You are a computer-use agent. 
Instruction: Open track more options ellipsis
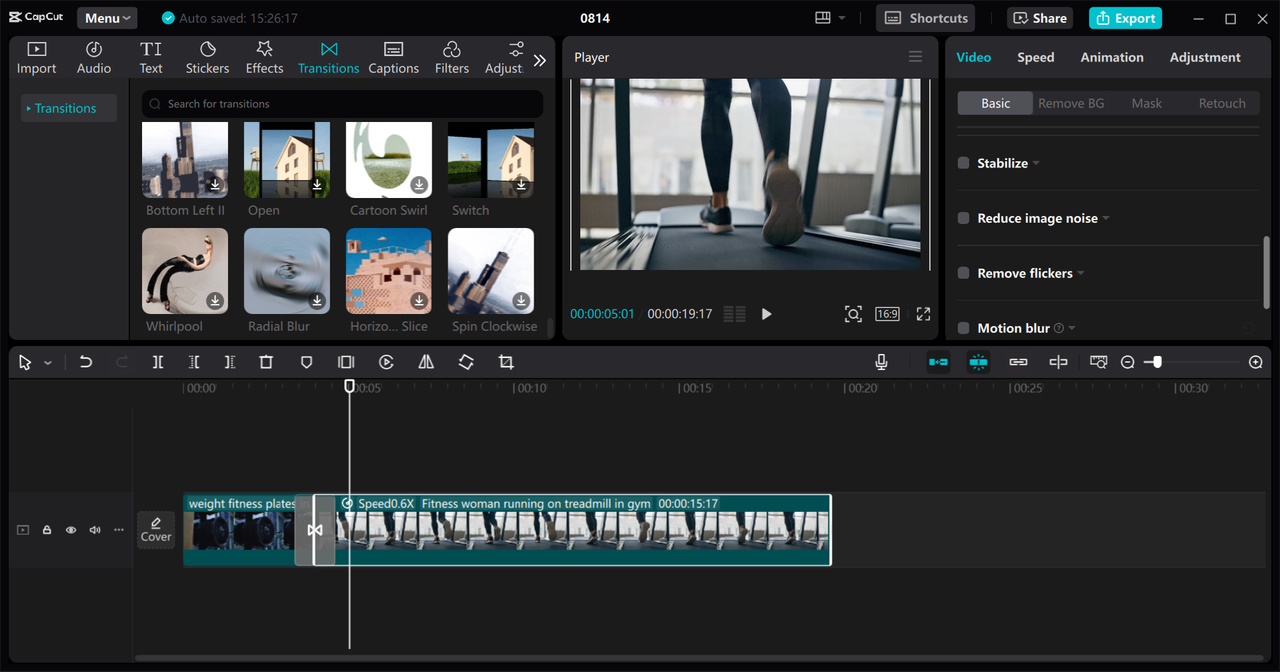[x=119, y=530]
